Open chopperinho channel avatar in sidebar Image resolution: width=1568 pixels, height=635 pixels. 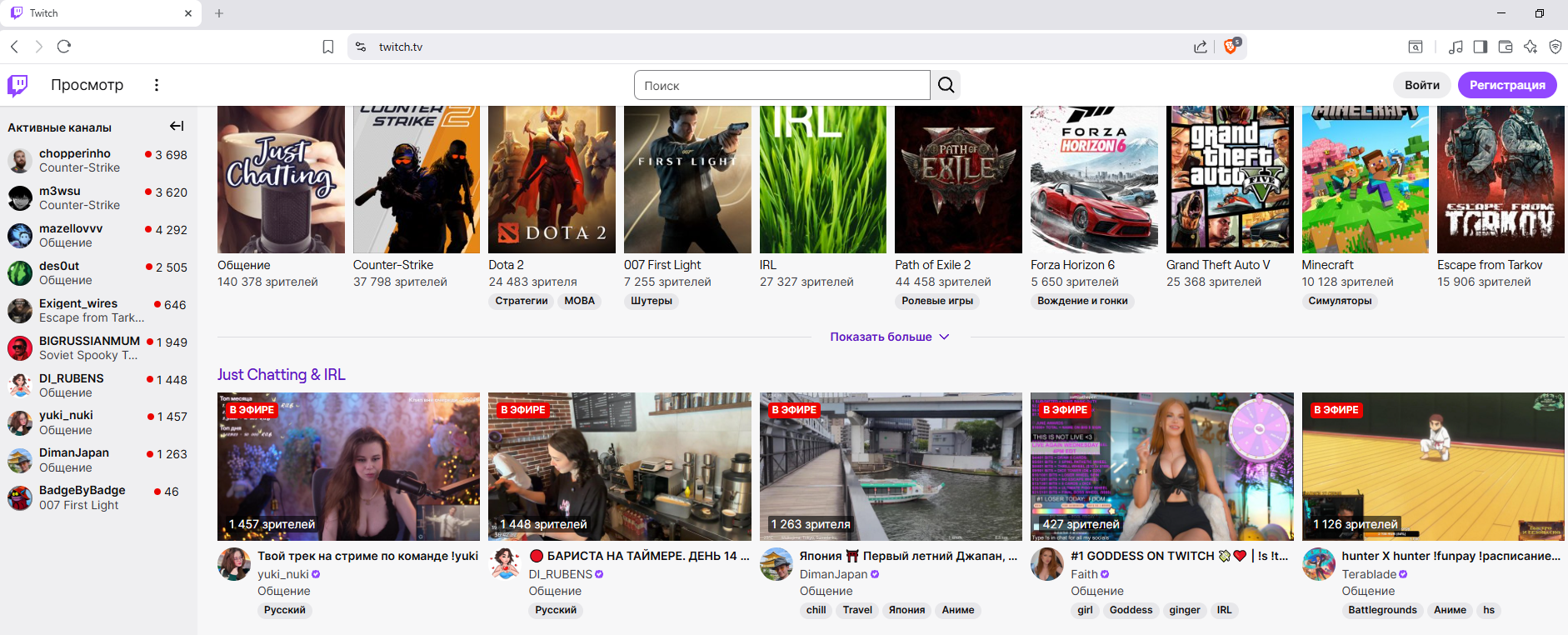20,160
